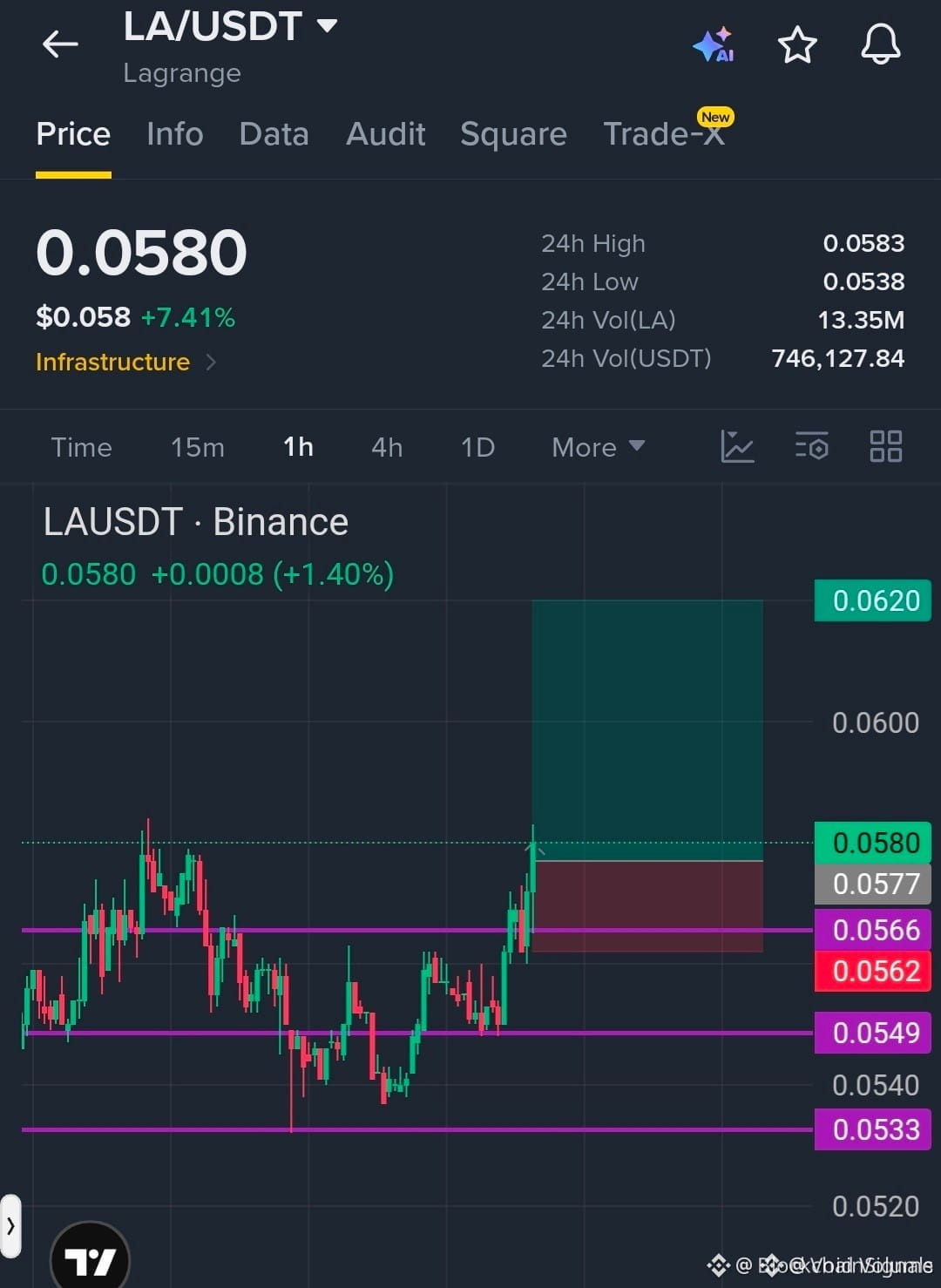Select the 1h interval
Viewport: 941px width, 1288px height.
[298, 447]
